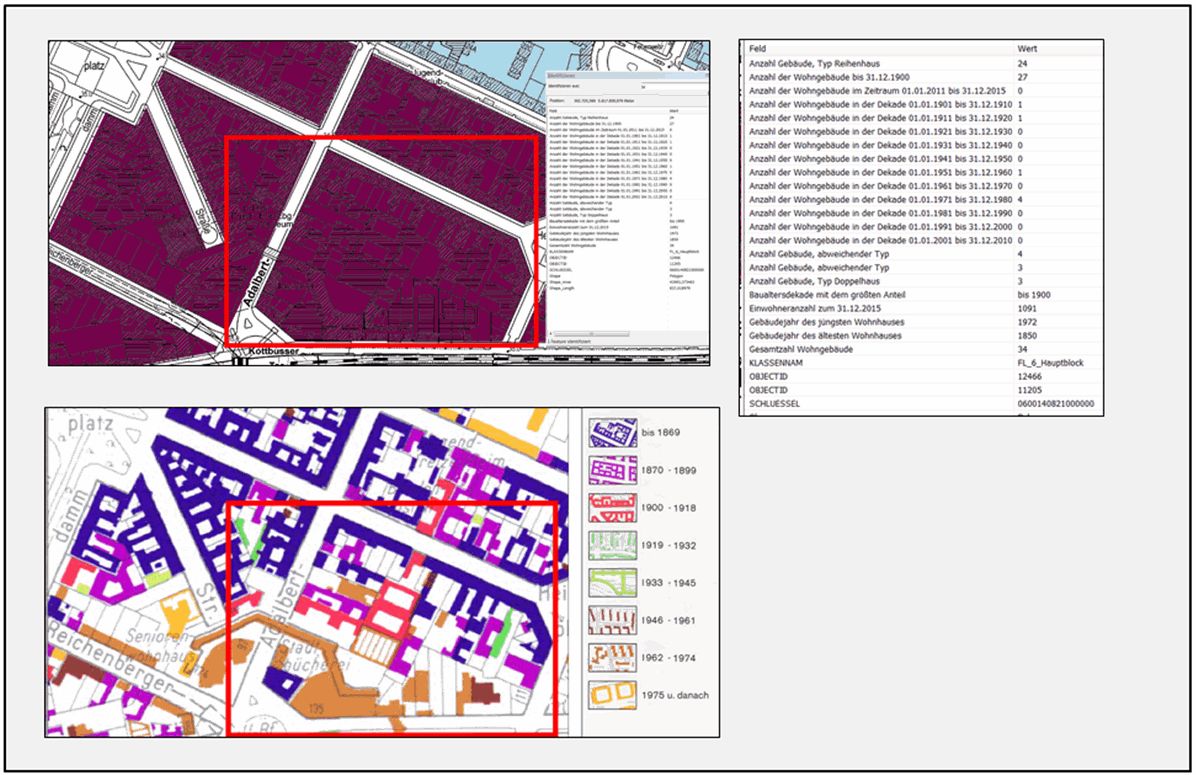Image resolution: width=1196 pixels, height=775 pixels.
Task: Pick the '1900 - 1918' legend swatch
Action: pyautogui.click(x=612, y=507)
